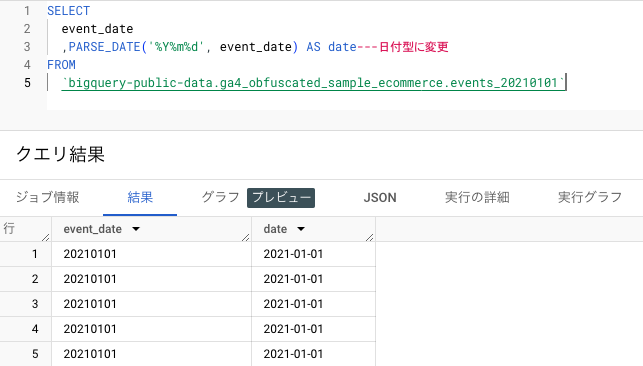Open the 実行グラフ tab

[590, 198]
